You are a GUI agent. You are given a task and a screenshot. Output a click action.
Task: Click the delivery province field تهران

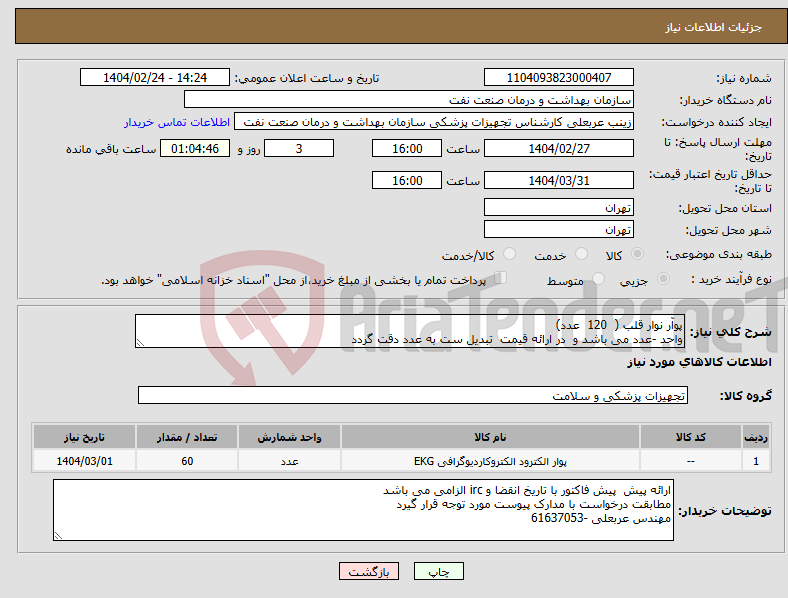click(558, 207)
